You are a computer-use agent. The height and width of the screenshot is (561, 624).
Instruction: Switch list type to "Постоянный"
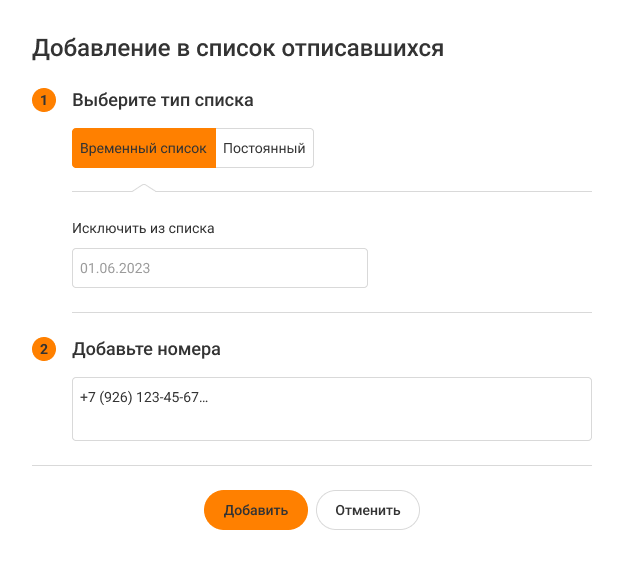264,148
